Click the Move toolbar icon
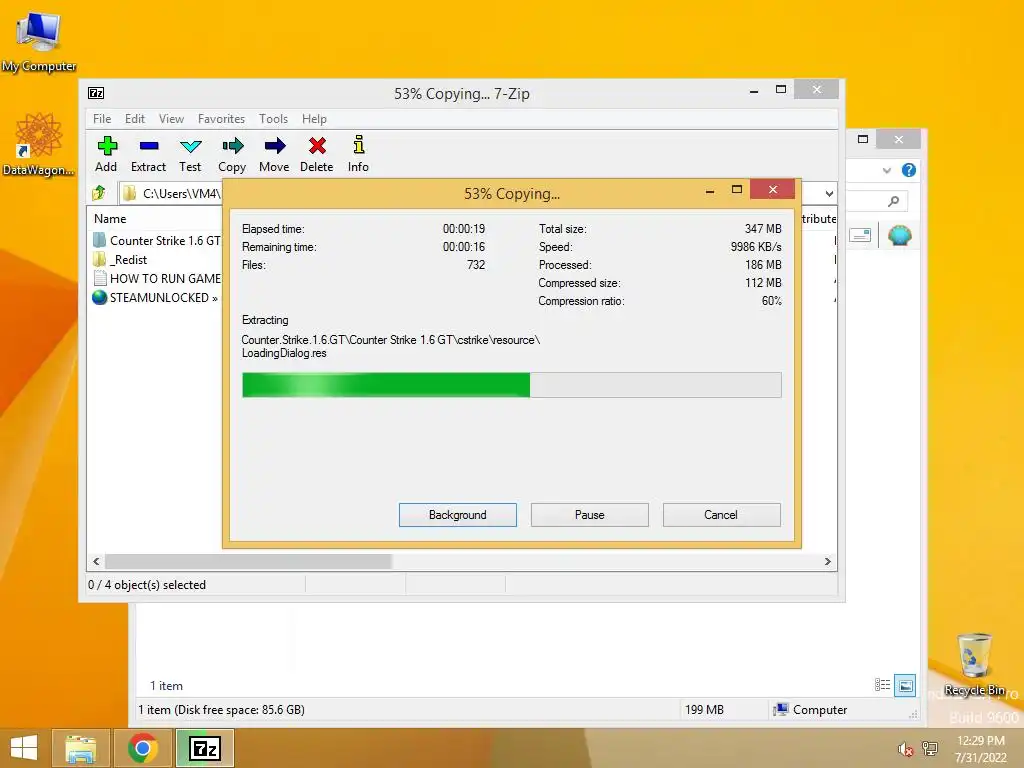Viewport: 1024px width, 768px height. coord(274,154)
